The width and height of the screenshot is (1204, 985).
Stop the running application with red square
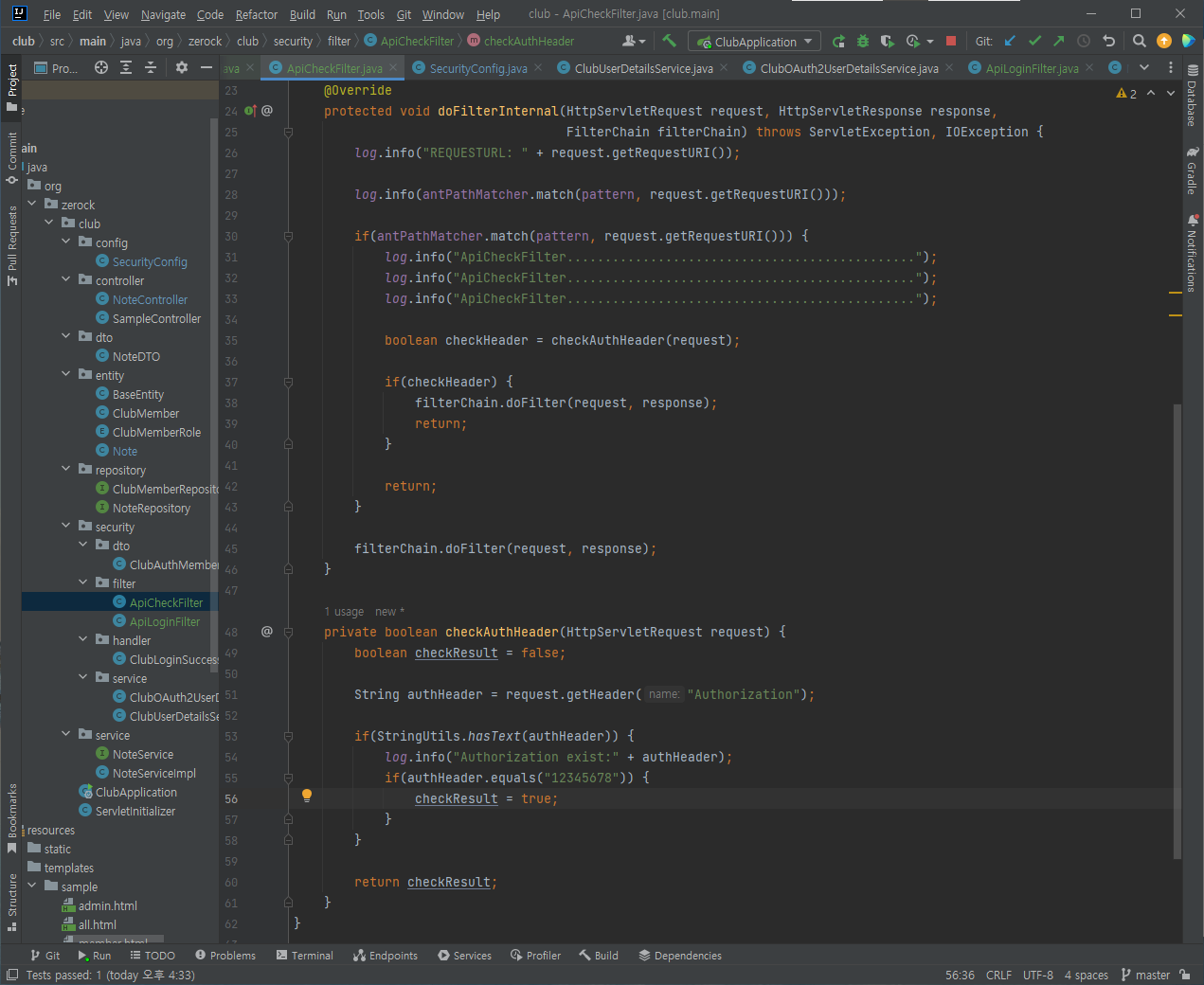pos(951,41)
